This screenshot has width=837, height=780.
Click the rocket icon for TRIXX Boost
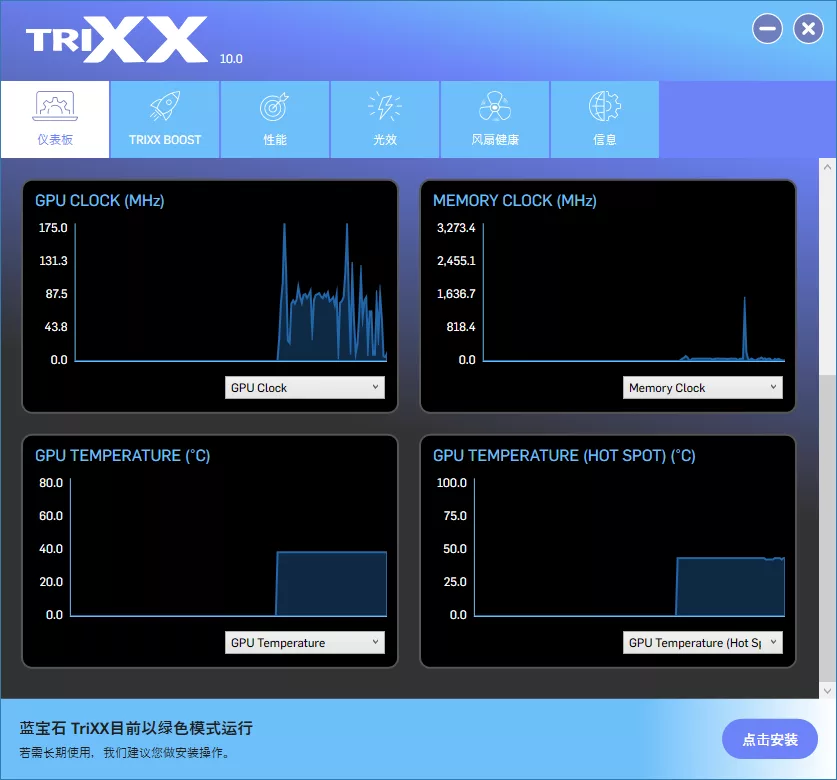165,106
